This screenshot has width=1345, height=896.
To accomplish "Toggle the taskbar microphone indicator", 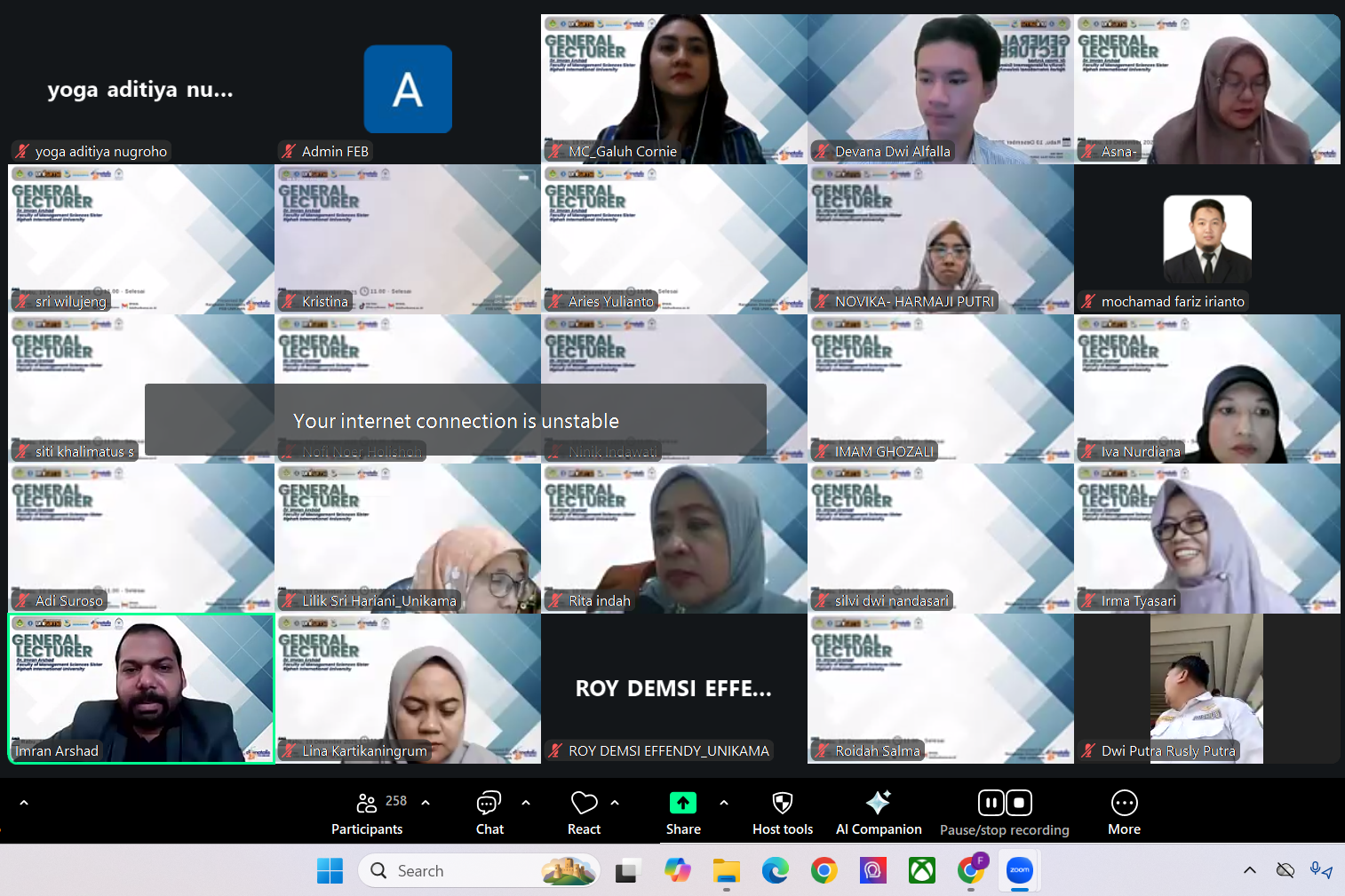I will pos(1321,870).
